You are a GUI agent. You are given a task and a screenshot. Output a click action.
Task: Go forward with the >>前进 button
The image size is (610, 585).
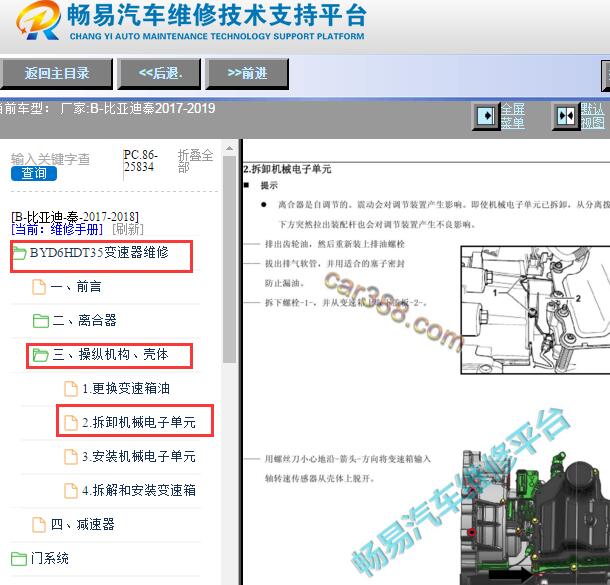click(247, 74)
